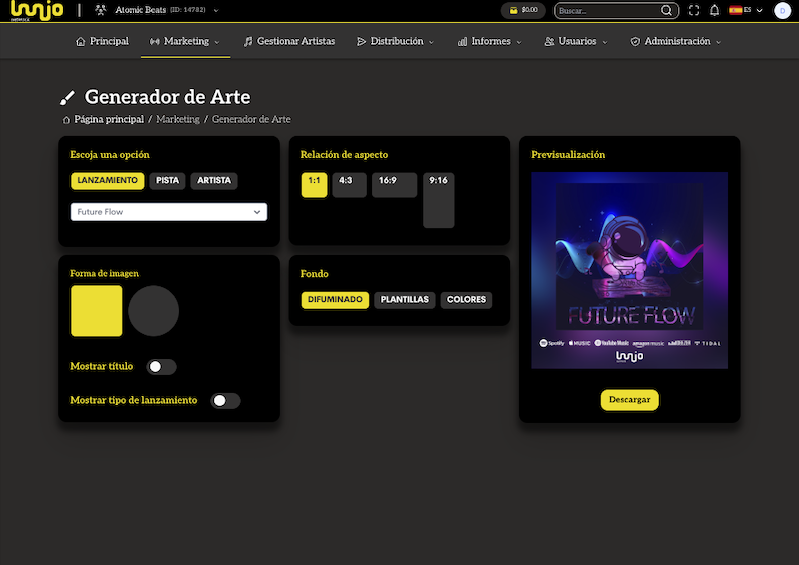Open the Administración nav item
Image resolution: width=799 pixels, height=565 pixels.
point(676,41)
